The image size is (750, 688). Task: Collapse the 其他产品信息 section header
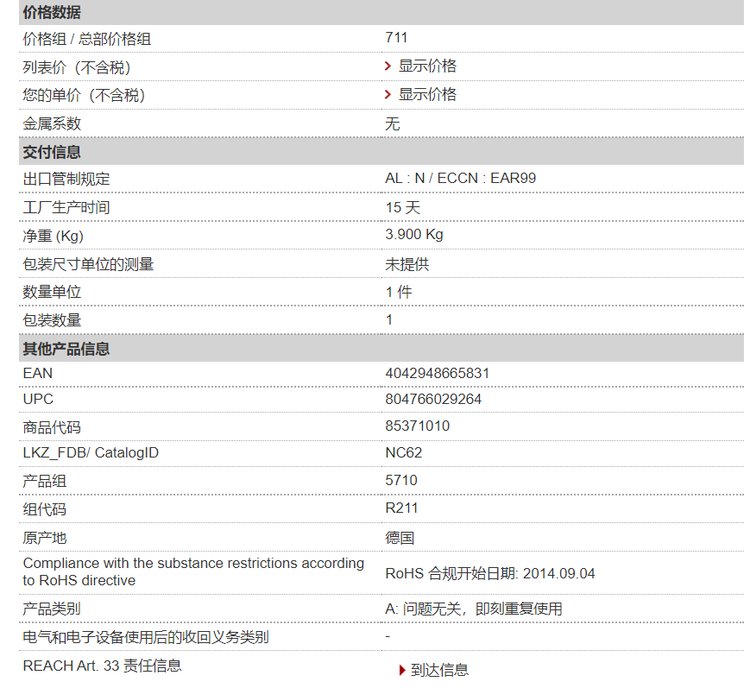(x=66, y=349)
